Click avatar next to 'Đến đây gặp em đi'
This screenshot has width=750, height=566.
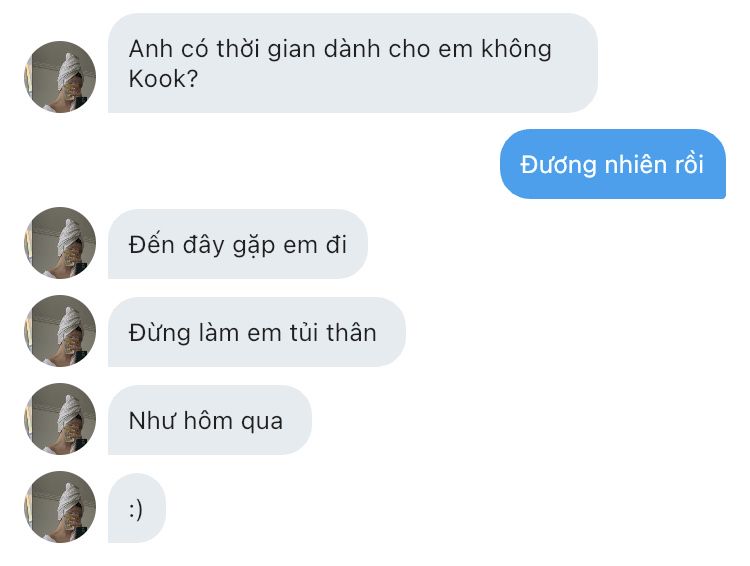60,243
